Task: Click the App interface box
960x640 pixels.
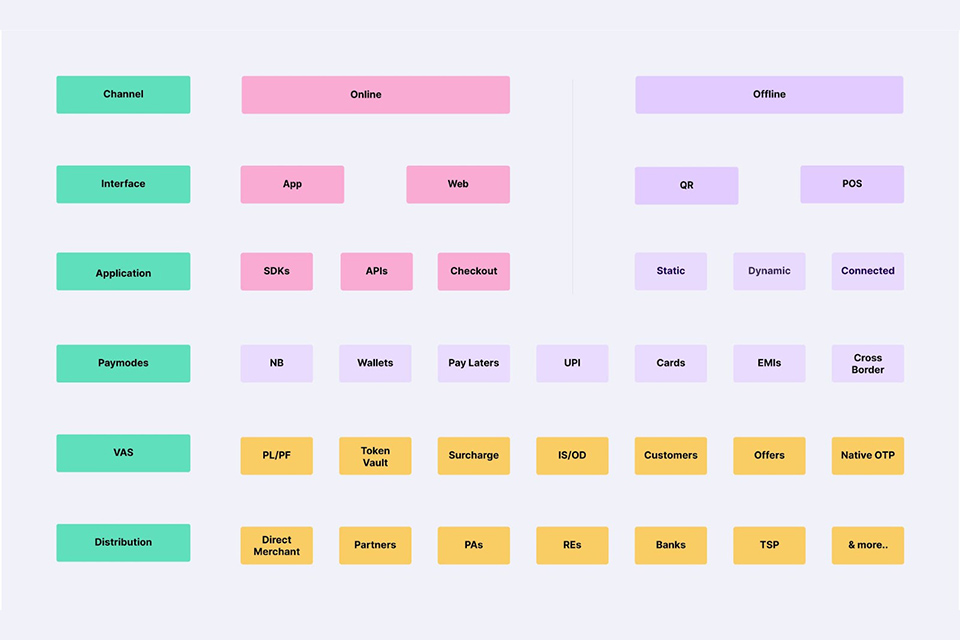Action: click(292, 184)
